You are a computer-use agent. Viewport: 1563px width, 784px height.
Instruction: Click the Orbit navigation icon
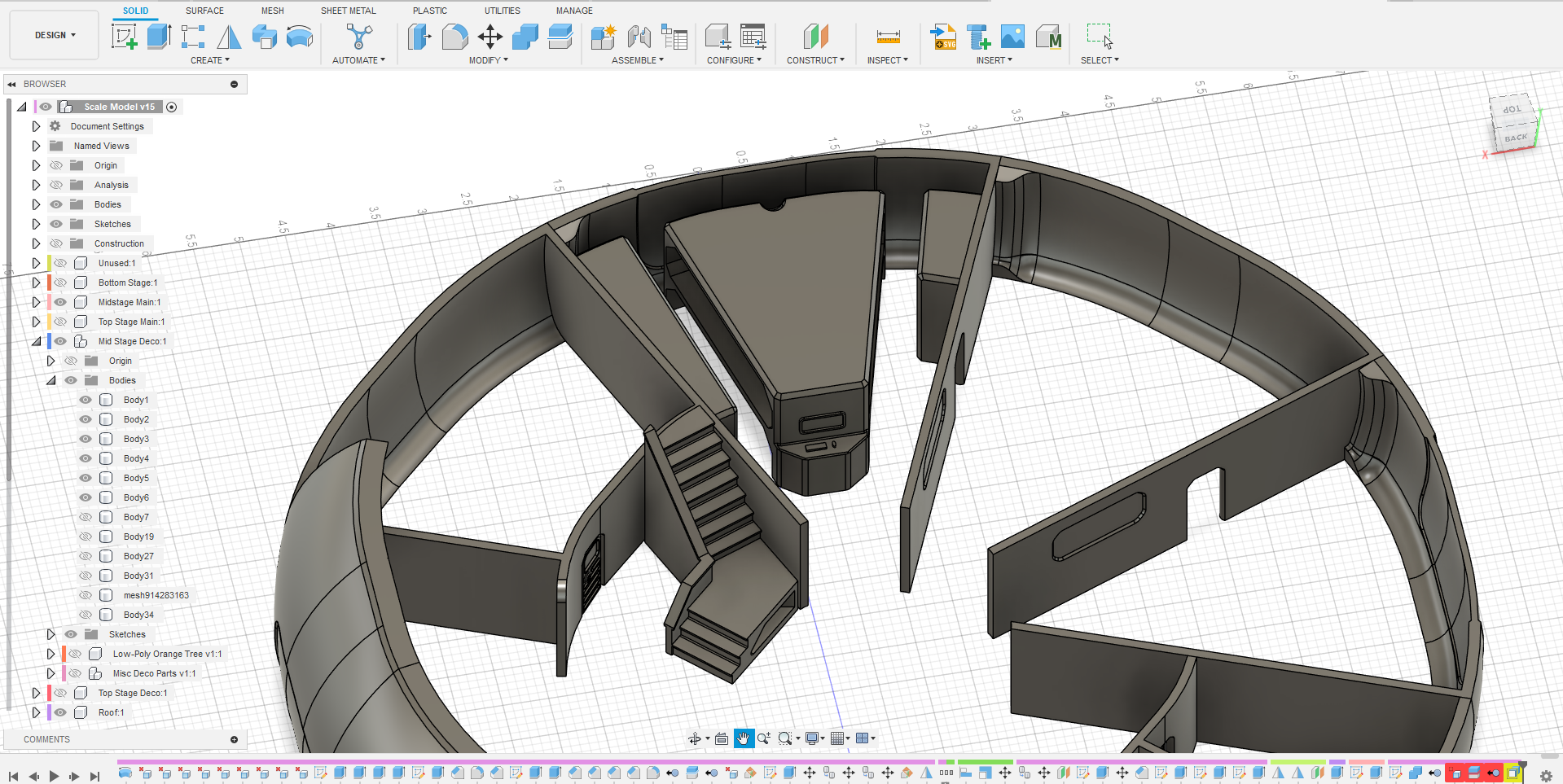pyautogui.click(x=694, y=738)
